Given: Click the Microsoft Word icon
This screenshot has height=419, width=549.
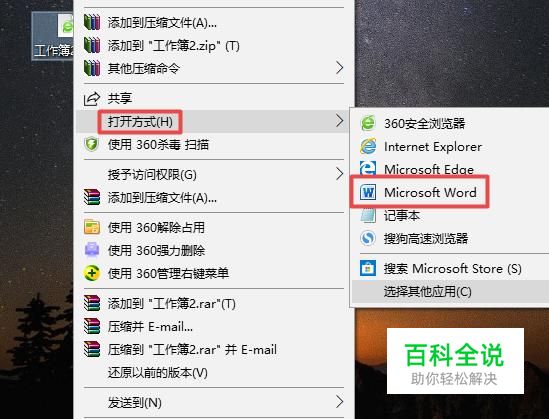Looking at the screenshot, I should (368, 192).
